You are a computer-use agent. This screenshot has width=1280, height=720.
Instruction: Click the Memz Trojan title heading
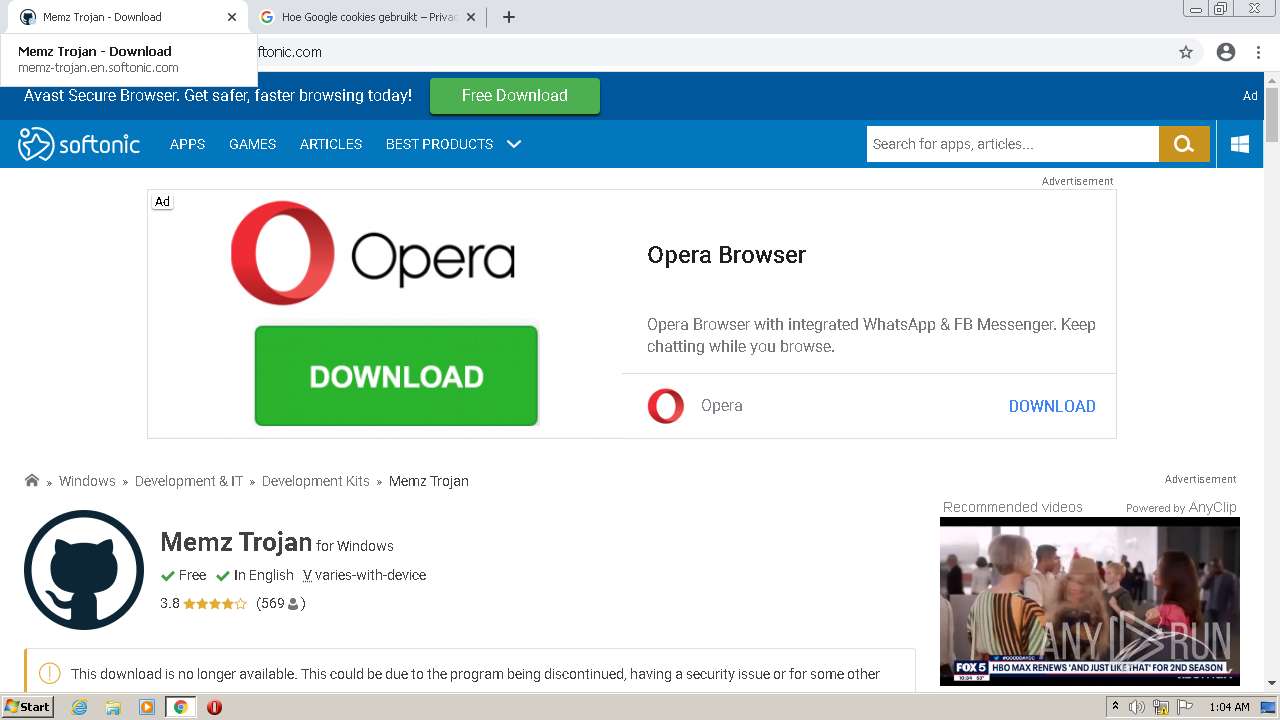(236, 542)
